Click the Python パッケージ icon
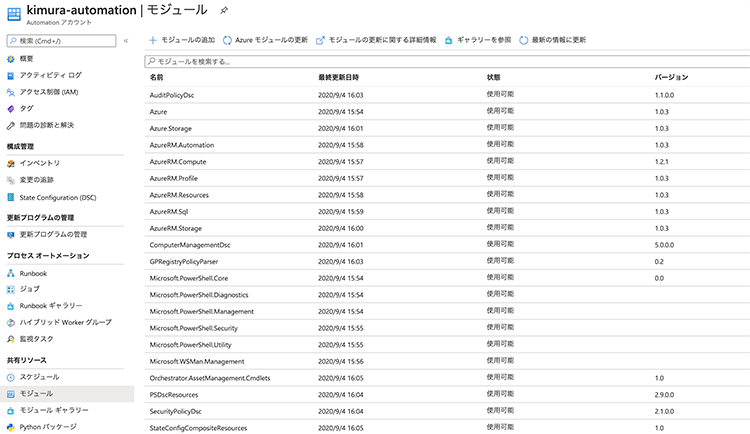Viewport: 750px width, 434px height. [12, 427]
